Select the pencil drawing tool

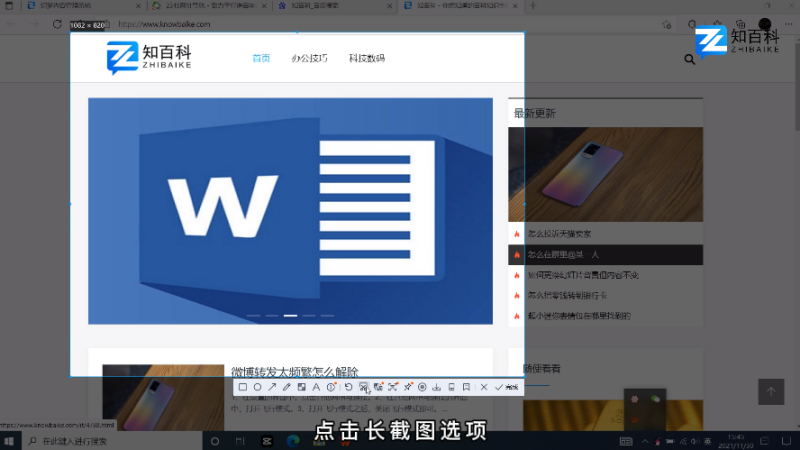click(287, 387)
